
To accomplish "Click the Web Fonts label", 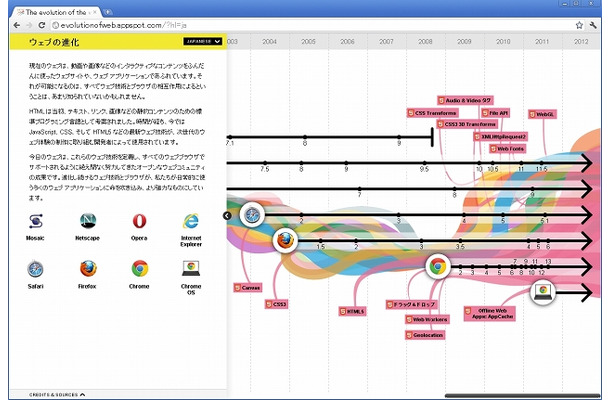I will pyautogui.click(x=508, y=149).
